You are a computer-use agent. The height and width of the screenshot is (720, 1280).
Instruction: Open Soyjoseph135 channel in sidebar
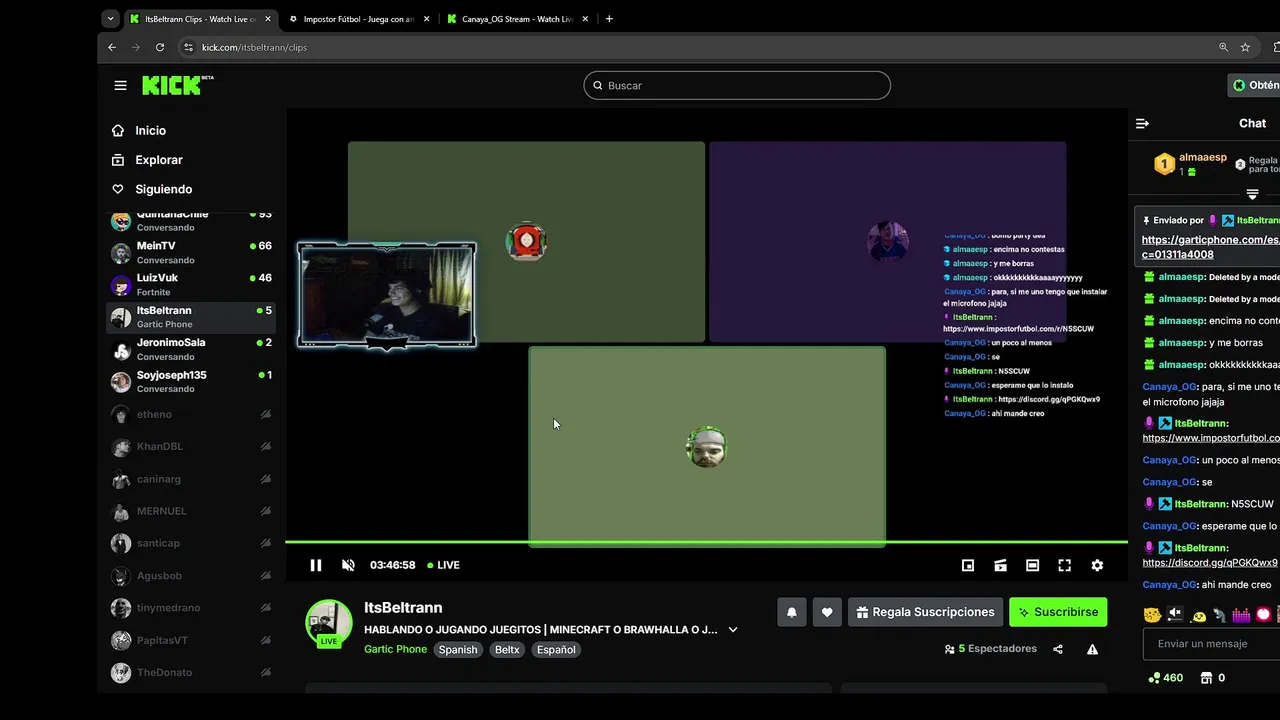(x=191, y=381)
